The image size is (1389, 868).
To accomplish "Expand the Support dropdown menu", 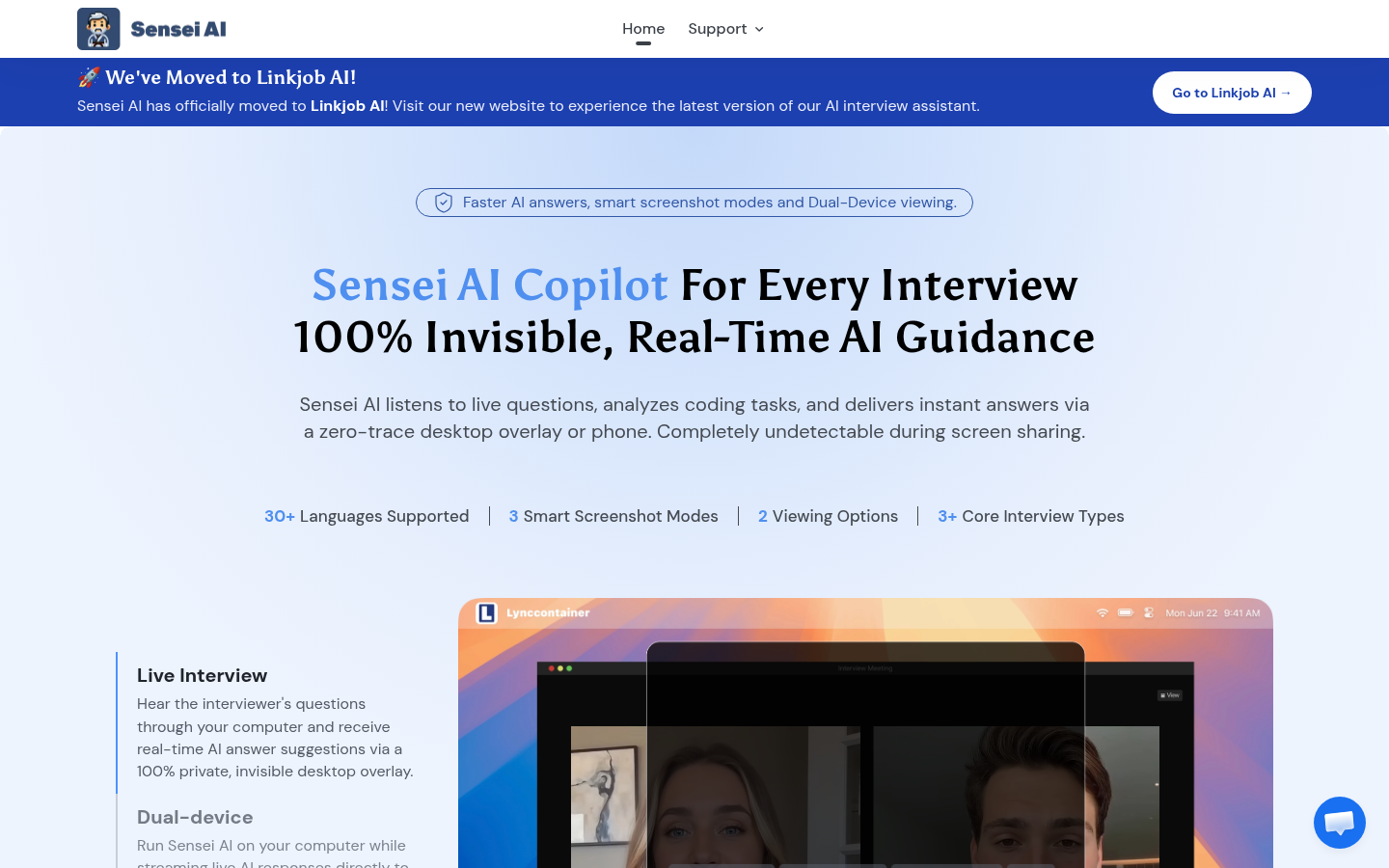I will point(726,29).
